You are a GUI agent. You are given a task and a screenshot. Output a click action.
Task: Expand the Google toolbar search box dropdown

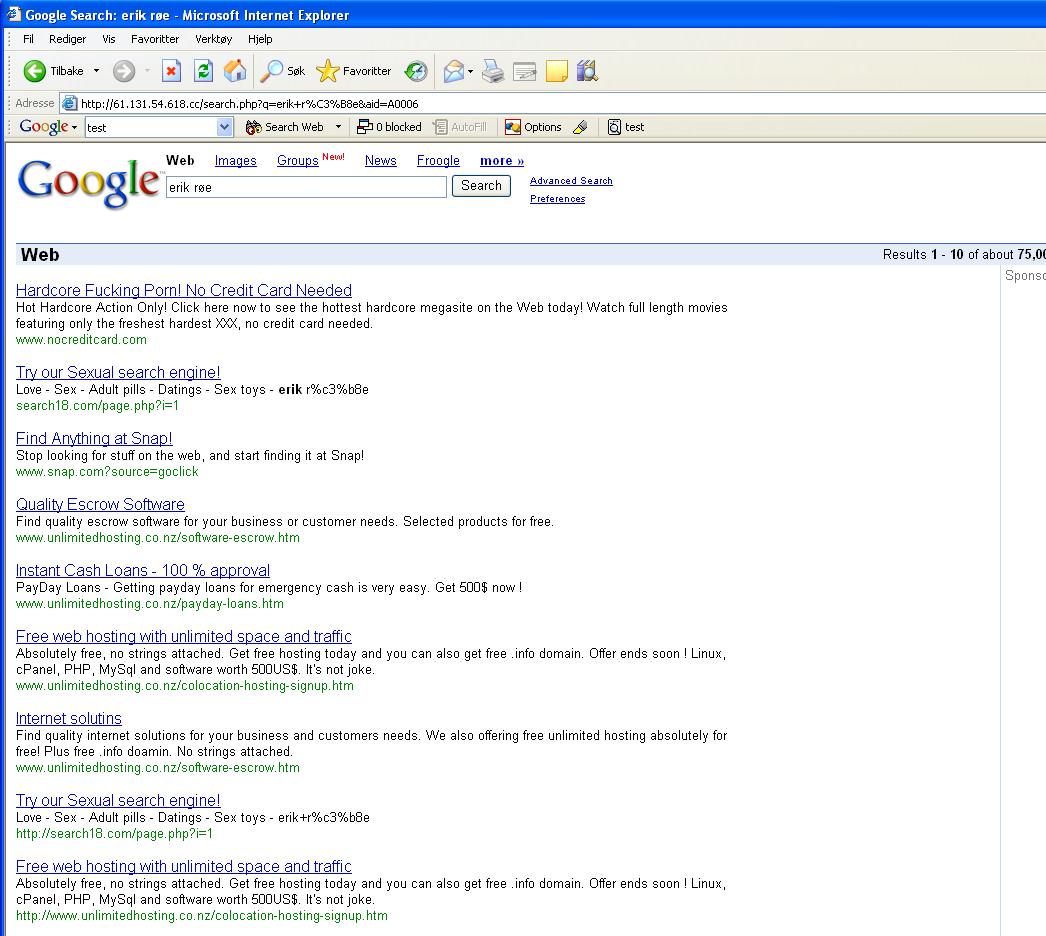[x=225, y=127]
